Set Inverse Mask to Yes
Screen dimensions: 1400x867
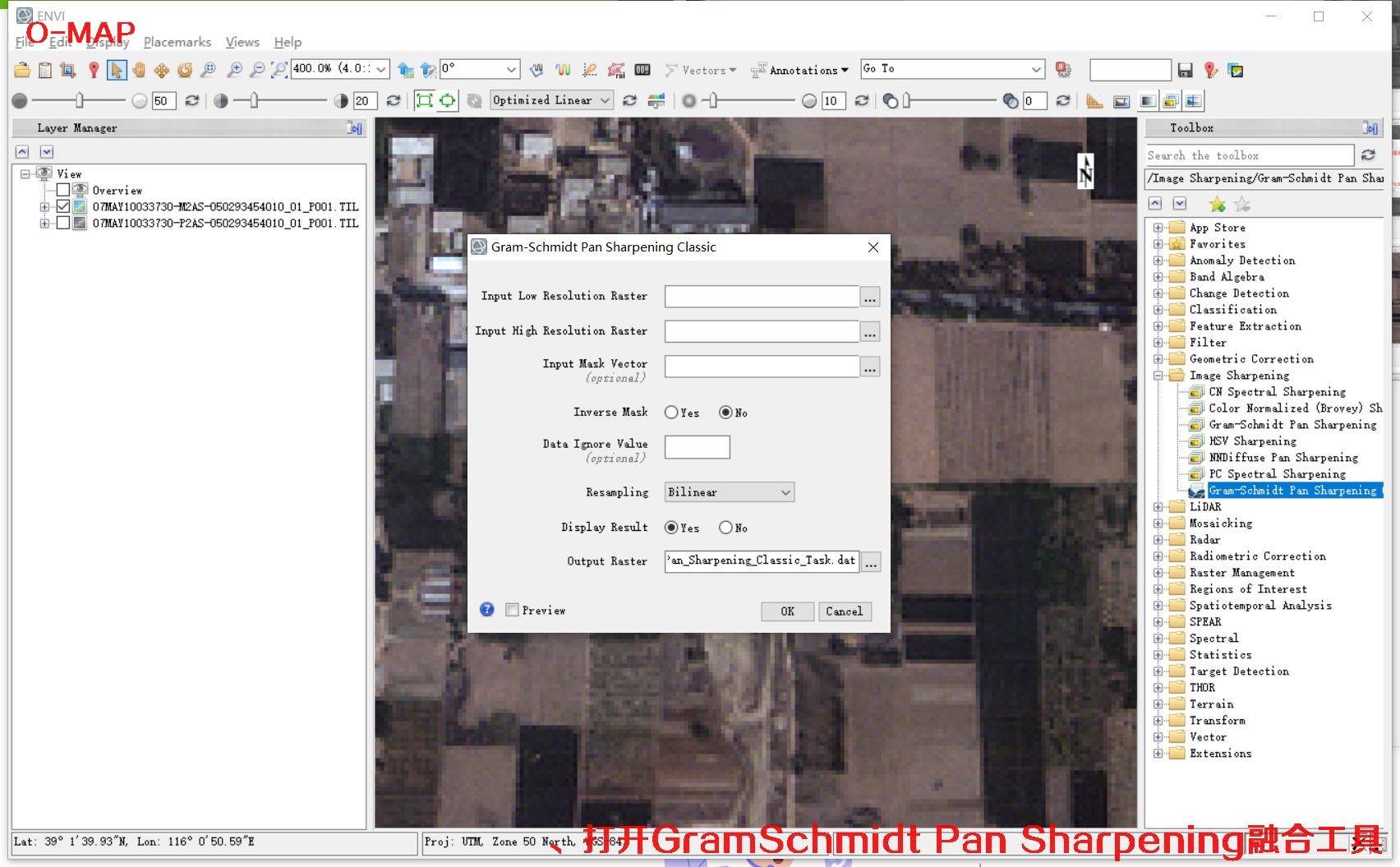coord(671,413)
